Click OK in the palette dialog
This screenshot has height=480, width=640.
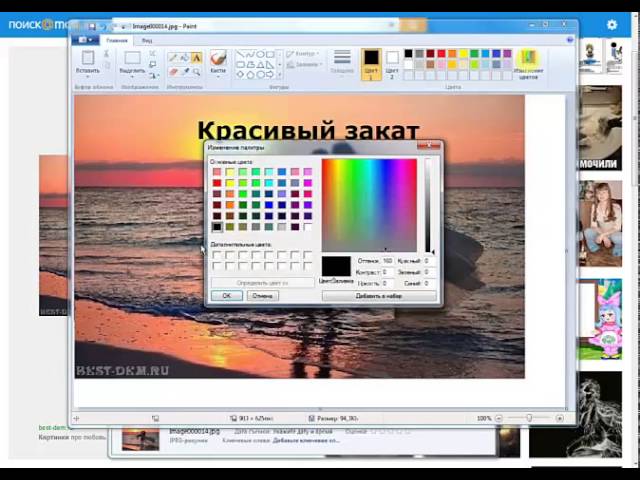[x=227, y=296]
